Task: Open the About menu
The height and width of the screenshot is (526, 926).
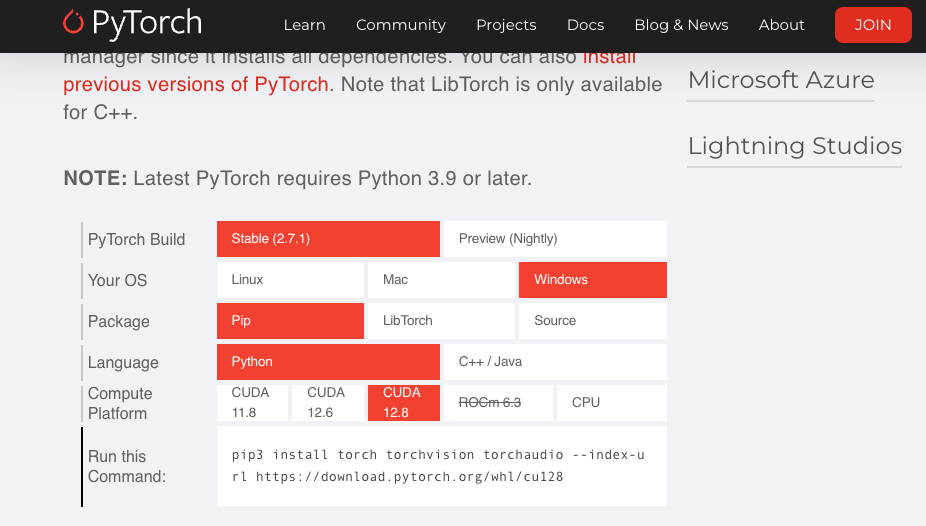Action: tap(781, 25)
